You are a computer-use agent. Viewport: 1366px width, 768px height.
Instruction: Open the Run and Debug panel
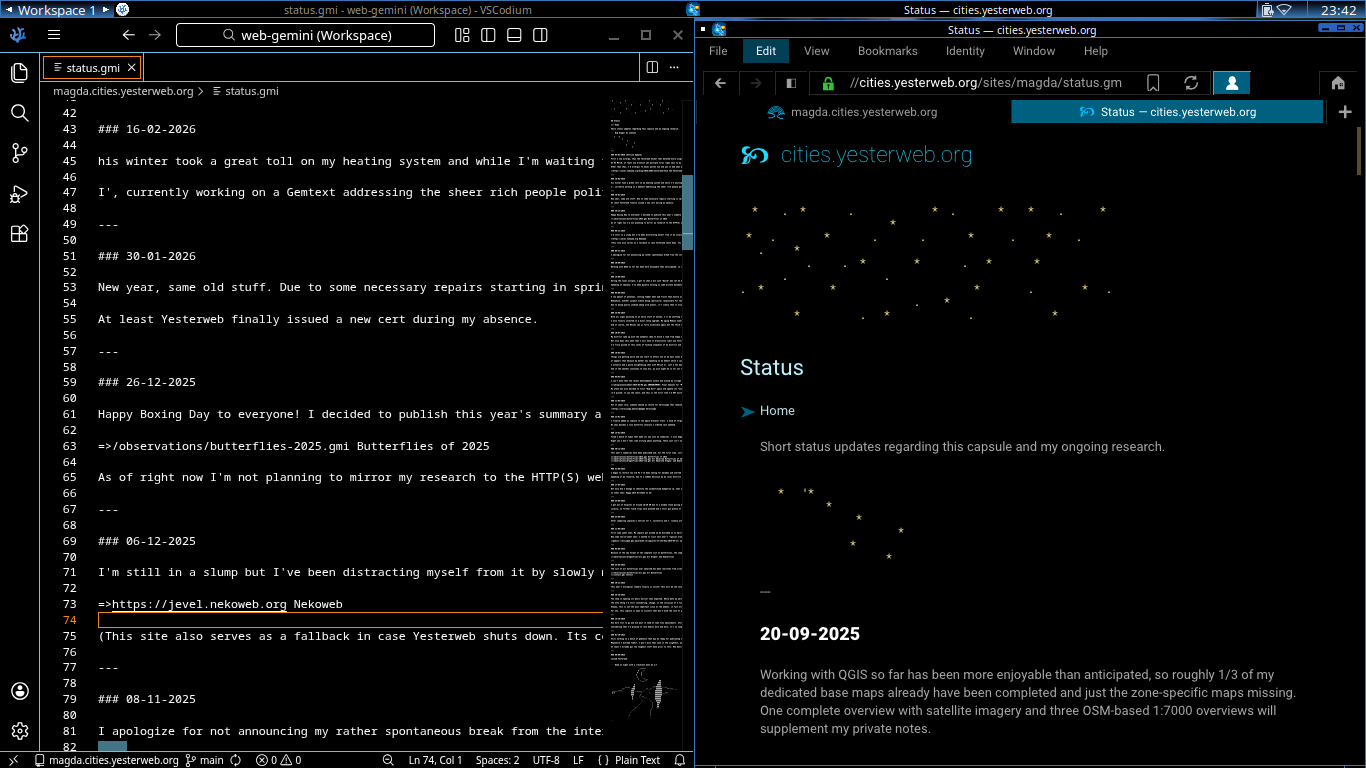(x=19, y=193)
